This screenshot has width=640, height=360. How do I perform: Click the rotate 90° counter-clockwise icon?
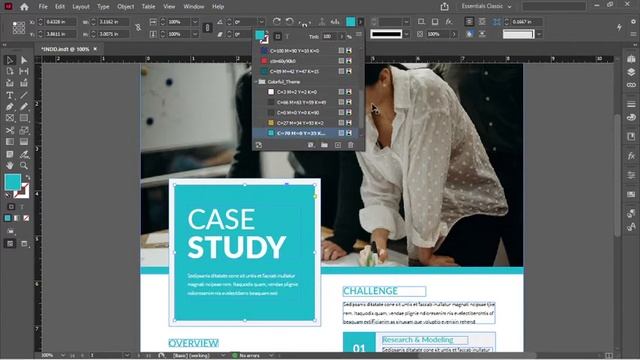coord(289,21)
